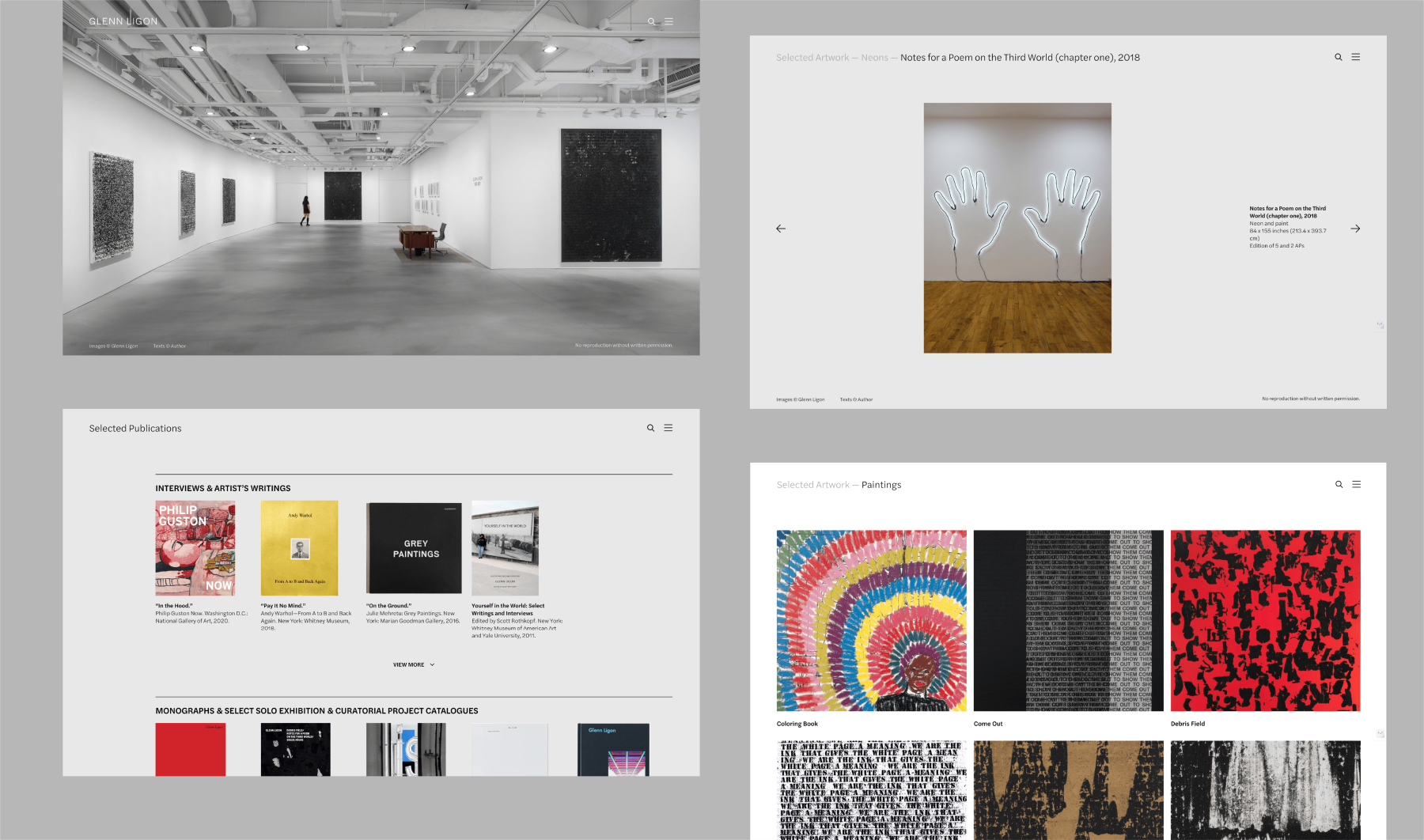This screenshot has width=1424, height=840.
Task: Click Selected Artwork breadcrumb on Neons page
Action: click(x=812, y=58)
